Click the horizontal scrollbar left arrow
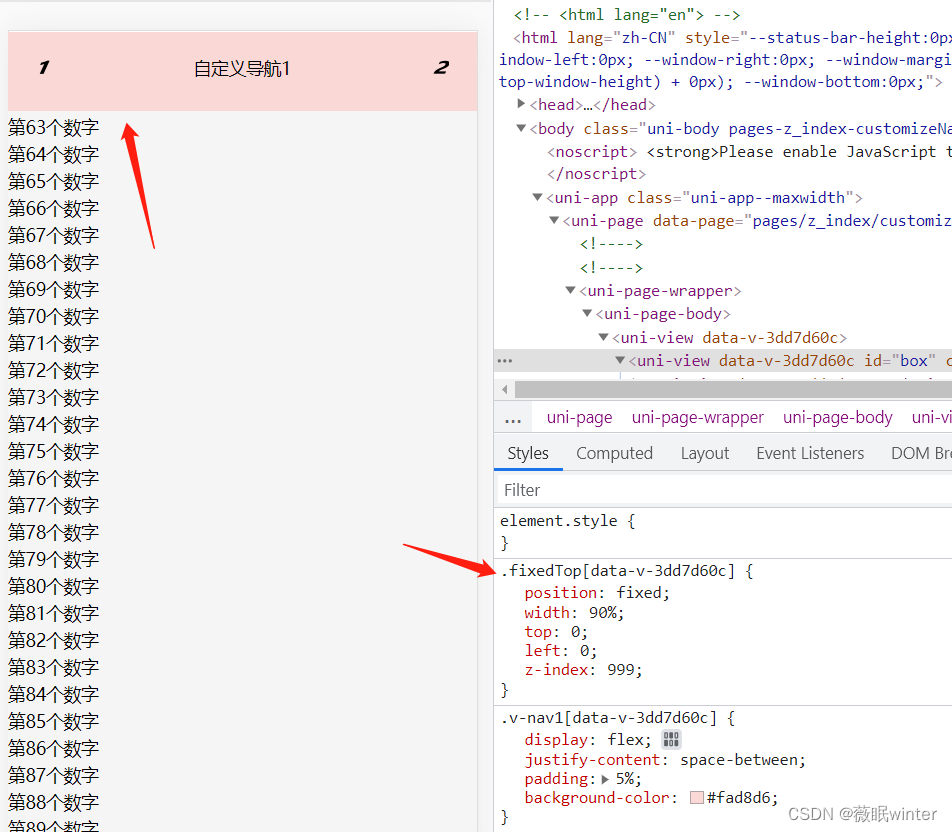This screenshot has height=832, width=952. 505,389
